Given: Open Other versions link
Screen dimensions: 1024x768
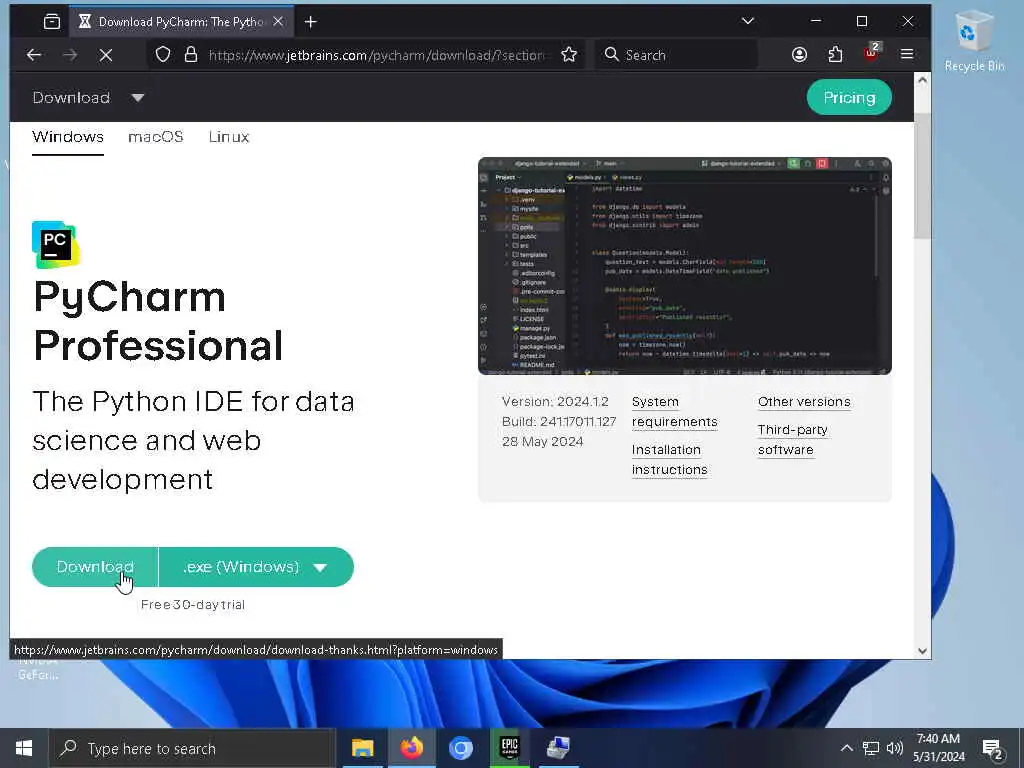Looking at the screenshot, I should (x=804, y=402).
